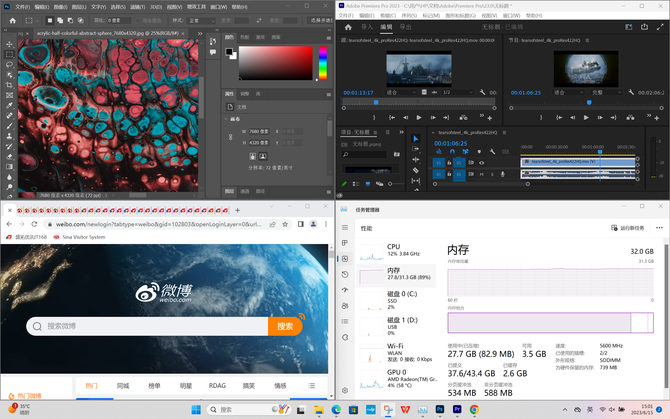Click the Photoshop rainbow hue slider
The width and height of the screenshot is (670, 419).
pos(323,63)
